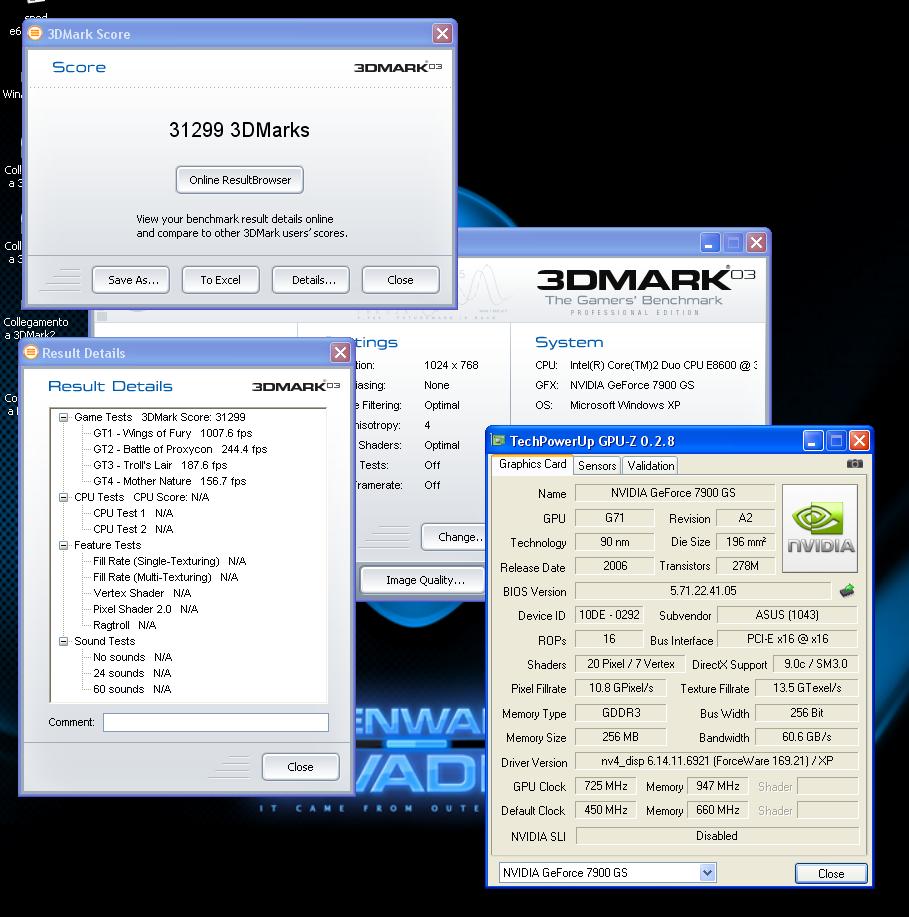
Task: Select the 24 sounds row
Action: pyautogui.click(x=132, y=673)
